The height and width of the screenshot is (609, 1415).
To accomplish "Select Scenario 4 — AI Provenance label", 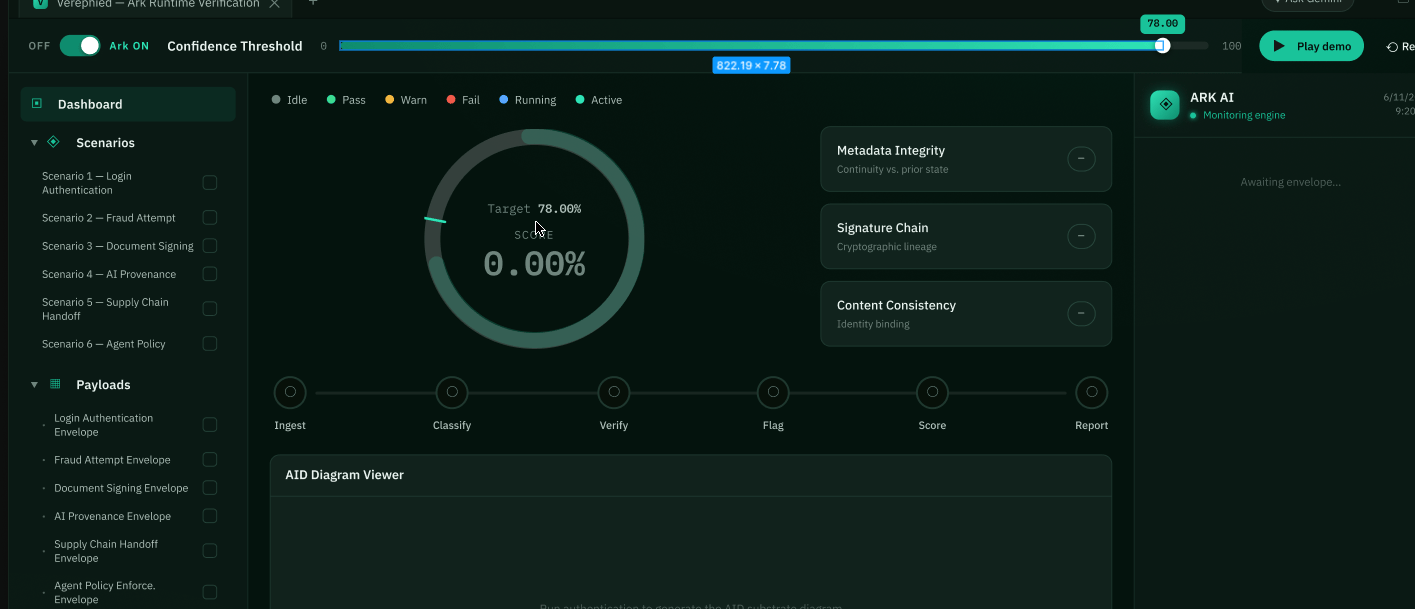I will point(109,274).
